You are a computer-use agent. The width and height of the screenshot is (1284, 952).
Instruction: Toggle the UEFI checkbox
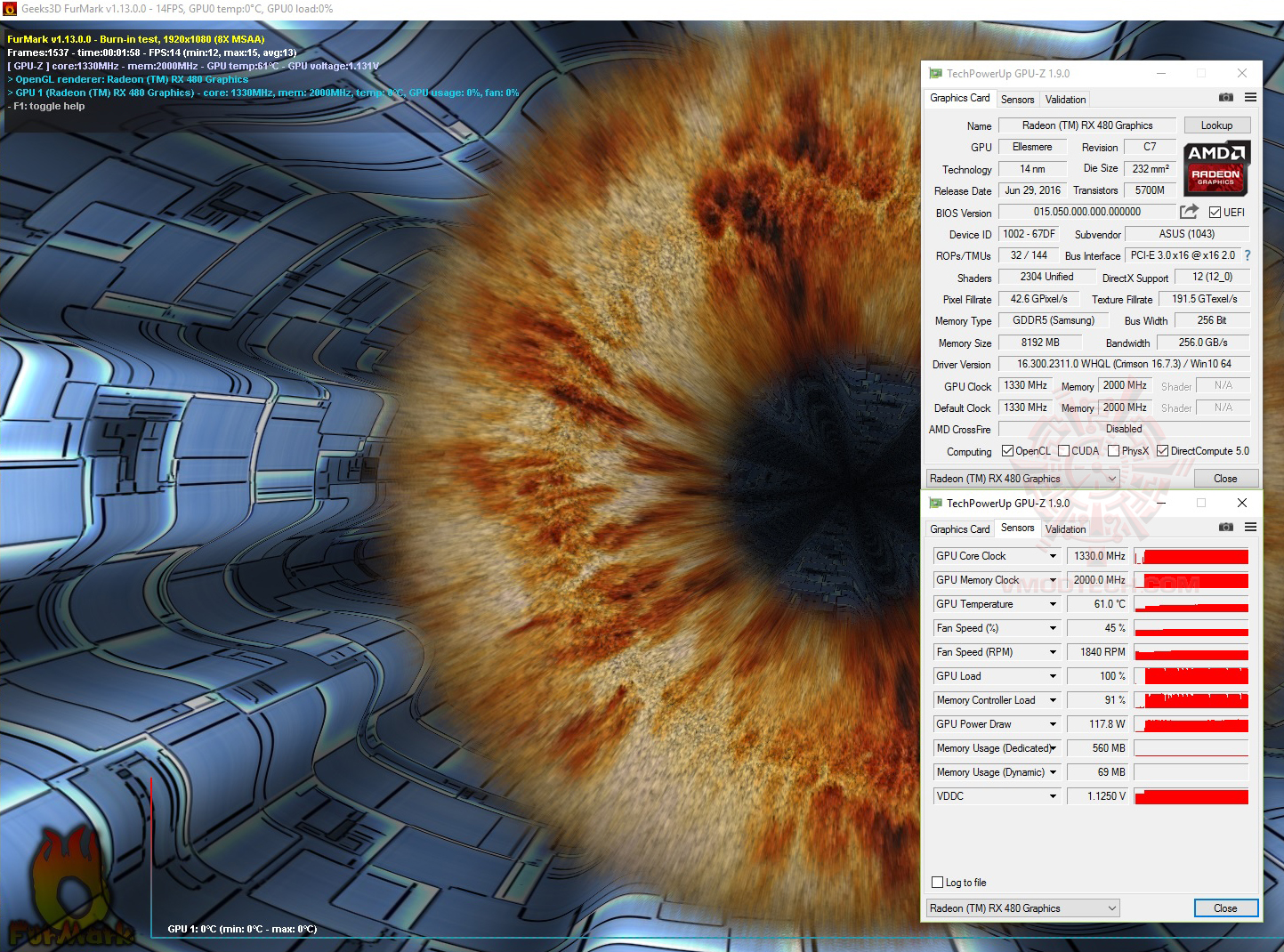click(x=1215, y=213)
